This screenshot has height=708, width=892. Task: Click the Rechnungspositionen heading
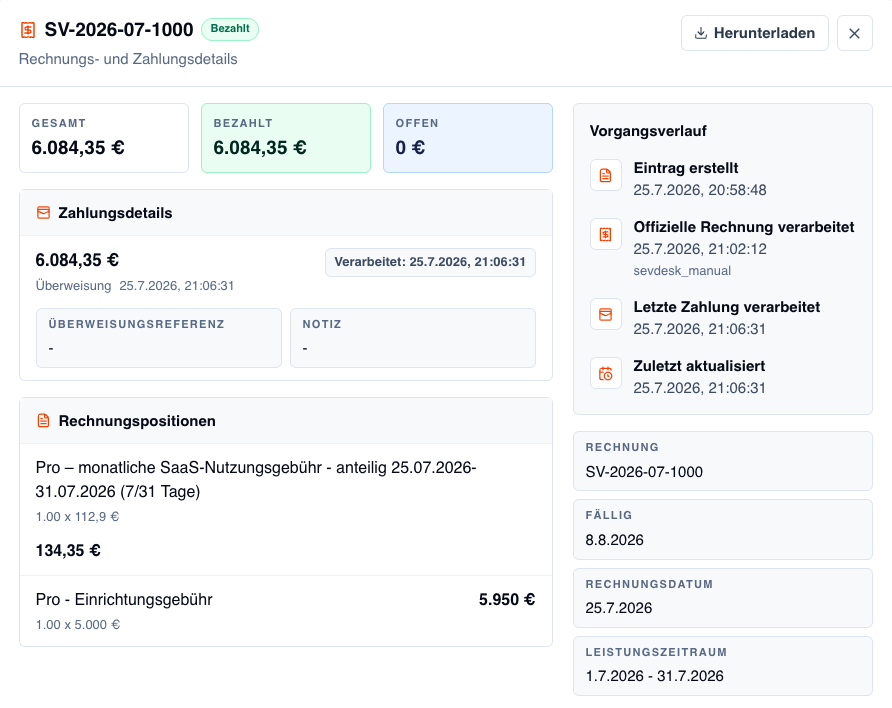(x=137, y=421)
